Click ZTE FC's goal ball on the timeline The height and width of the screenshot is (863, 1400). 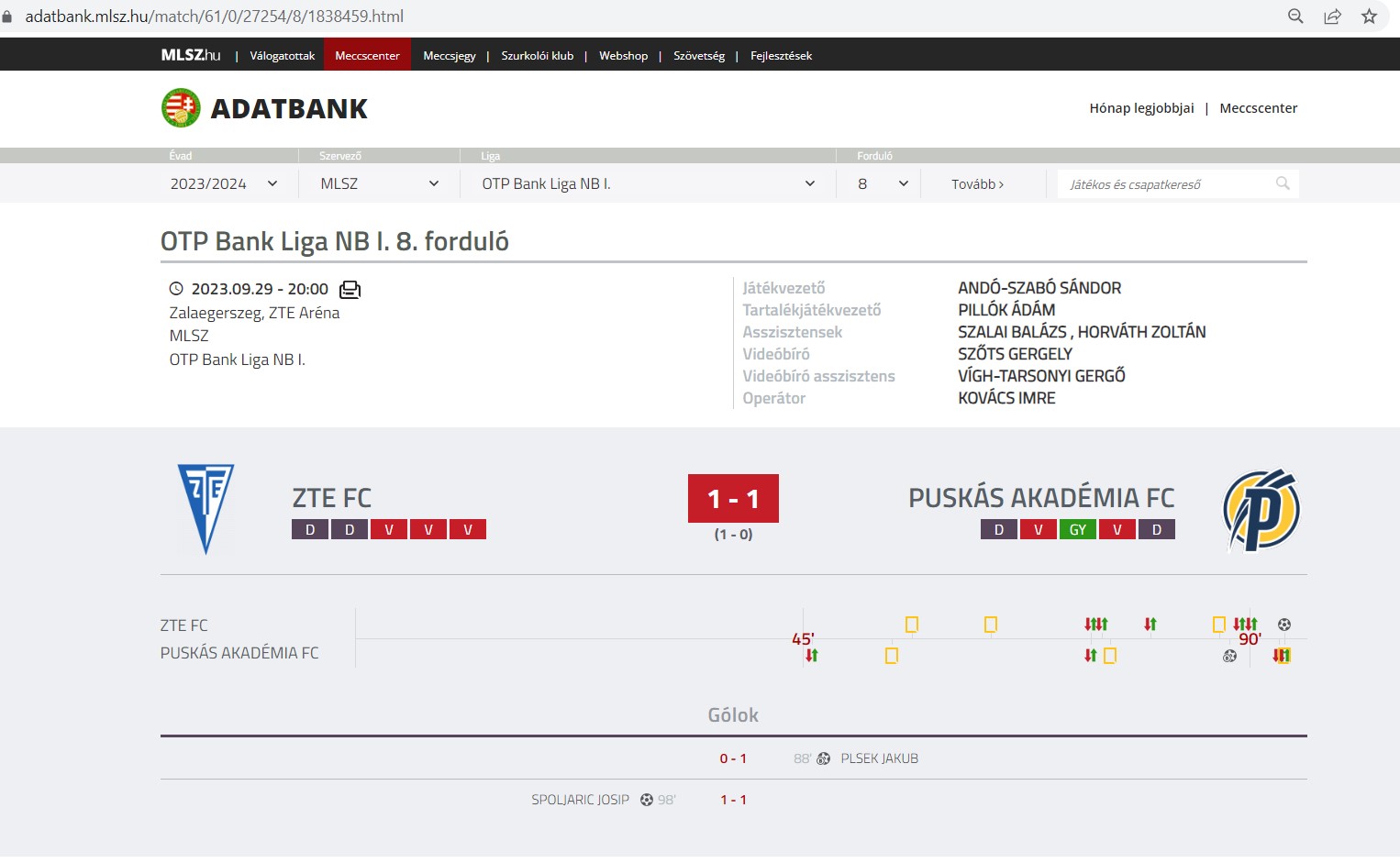(1284, 625)
